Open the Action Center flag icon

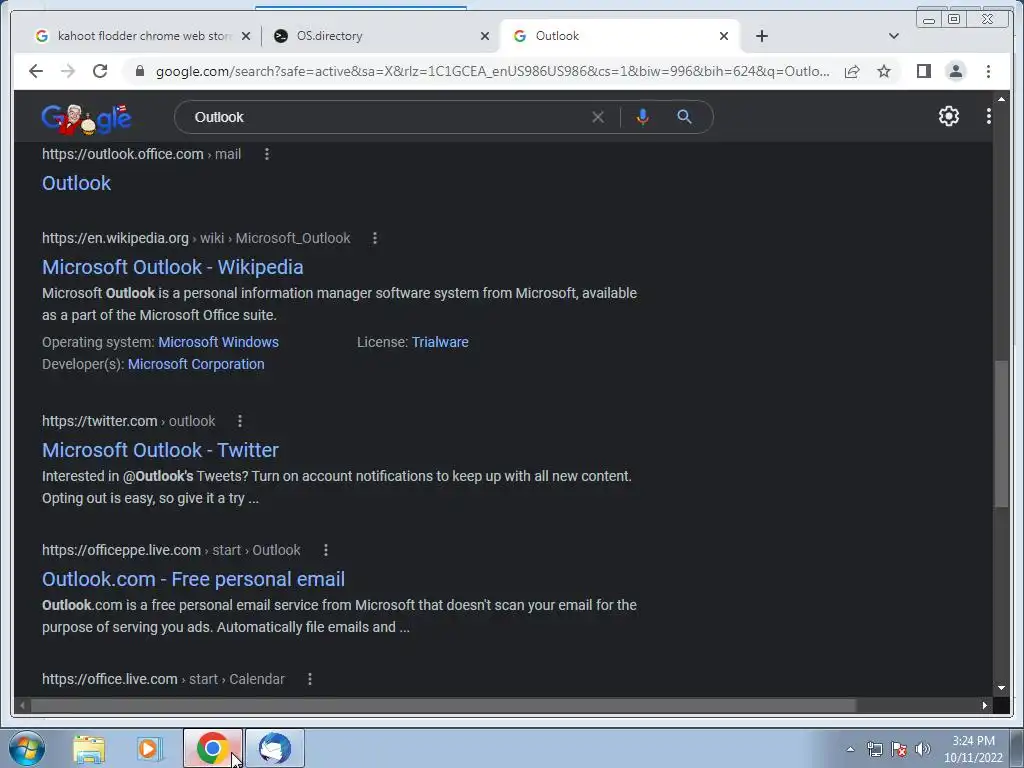[899, 749]
